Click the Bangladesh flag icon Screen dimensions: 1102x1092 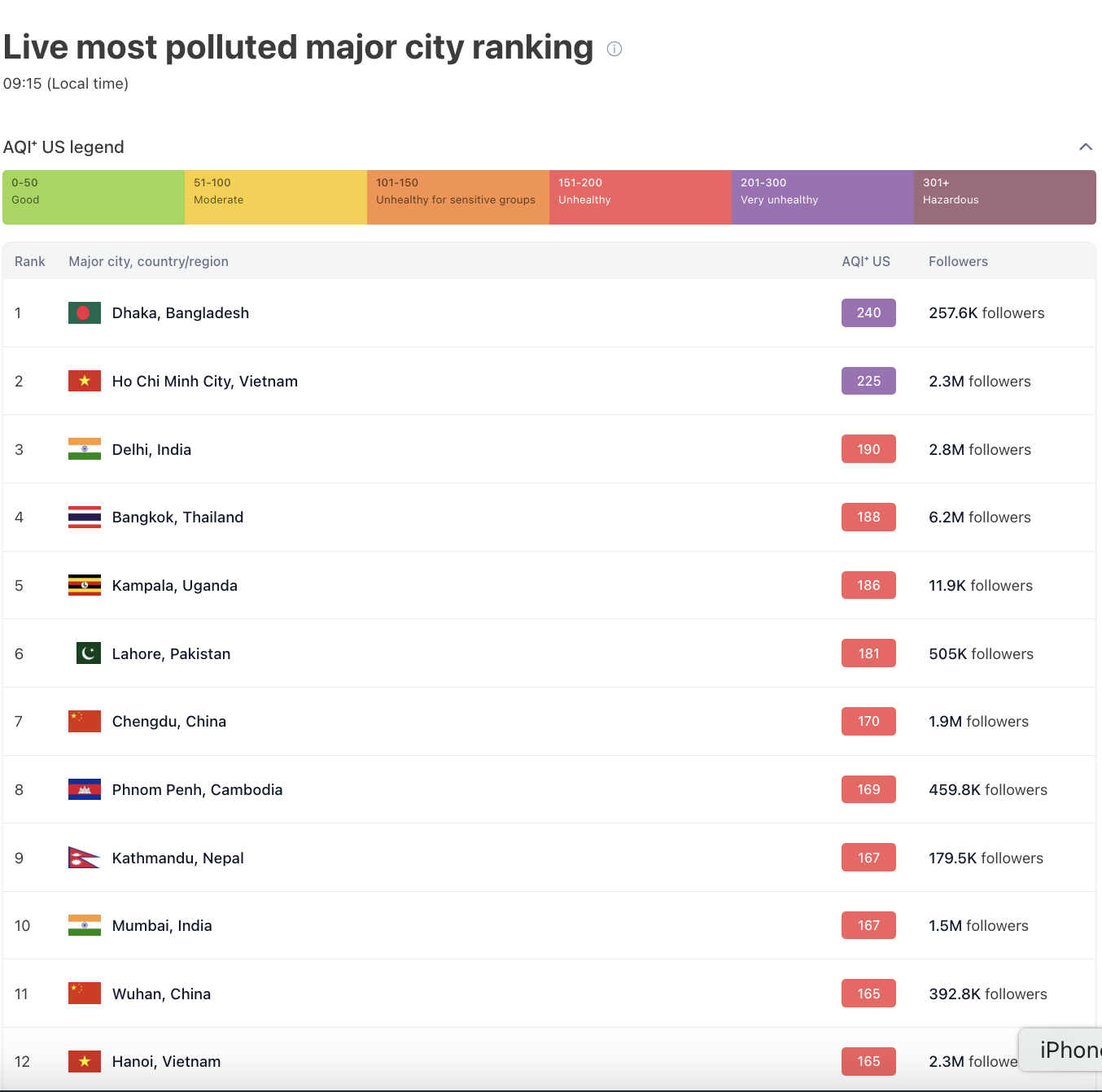pyautogui.click(x=85, y=313)
